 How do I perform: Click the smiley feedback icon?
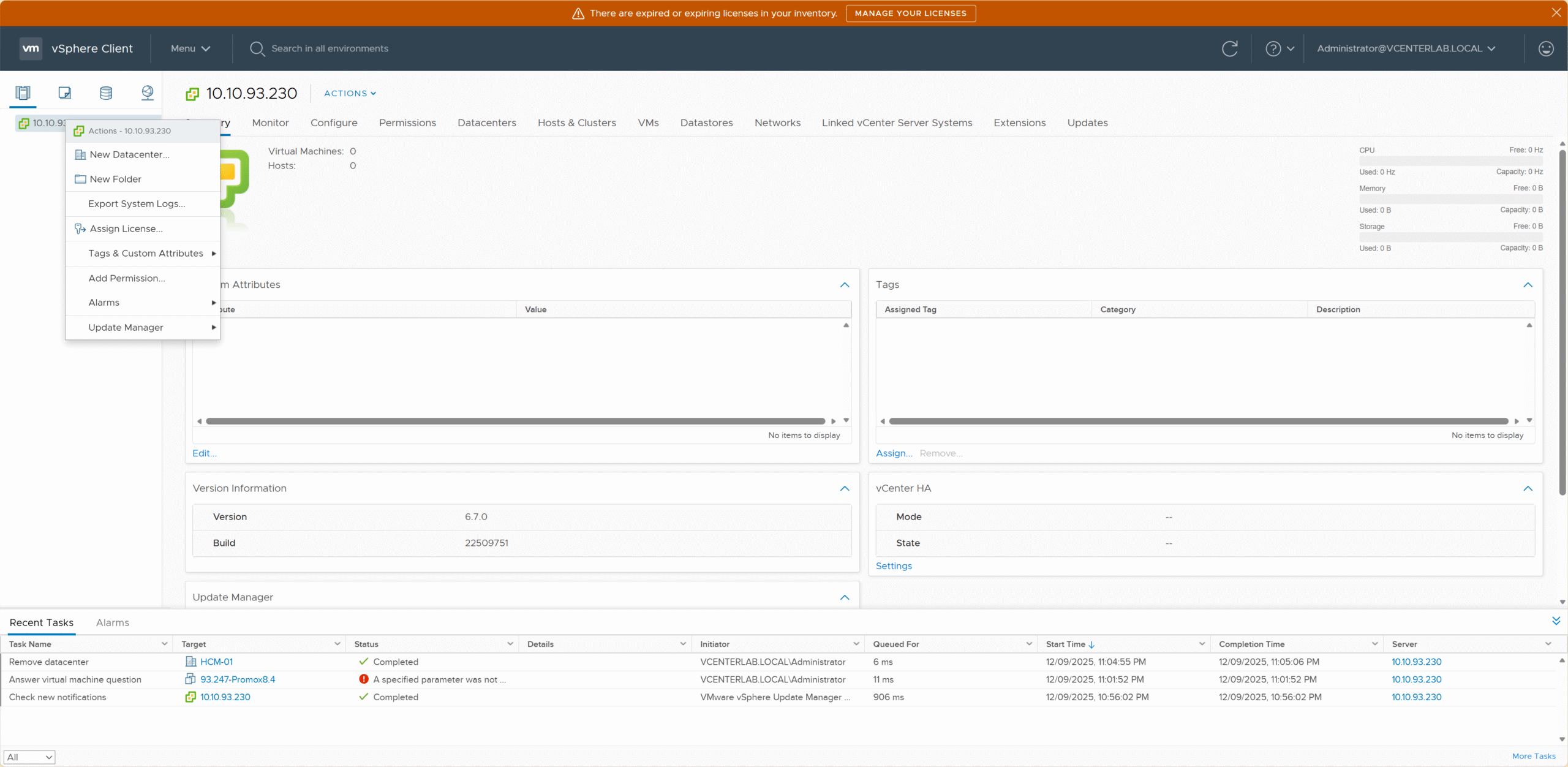1545,48
